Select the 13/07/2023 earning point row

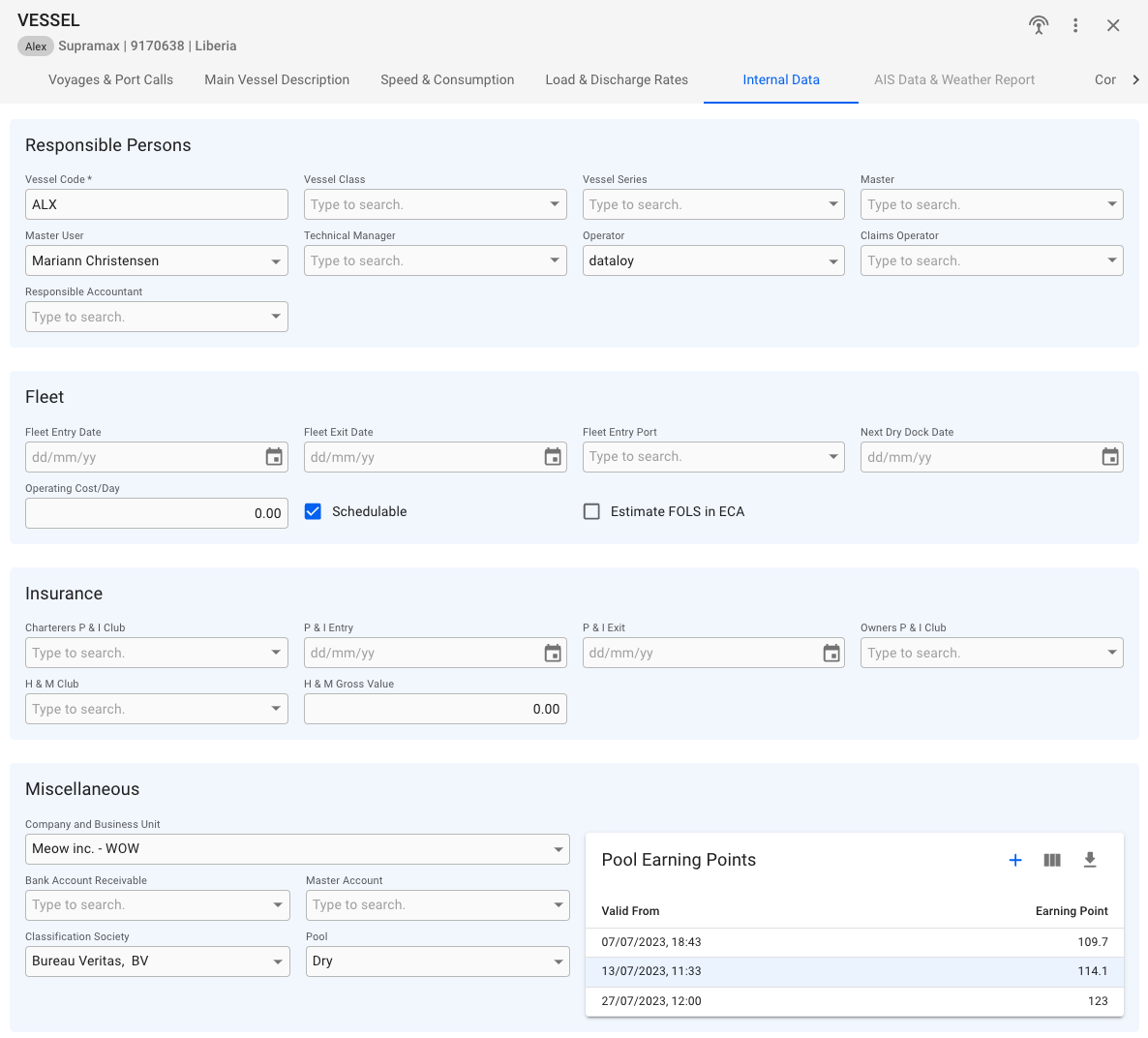coord(854,971)
